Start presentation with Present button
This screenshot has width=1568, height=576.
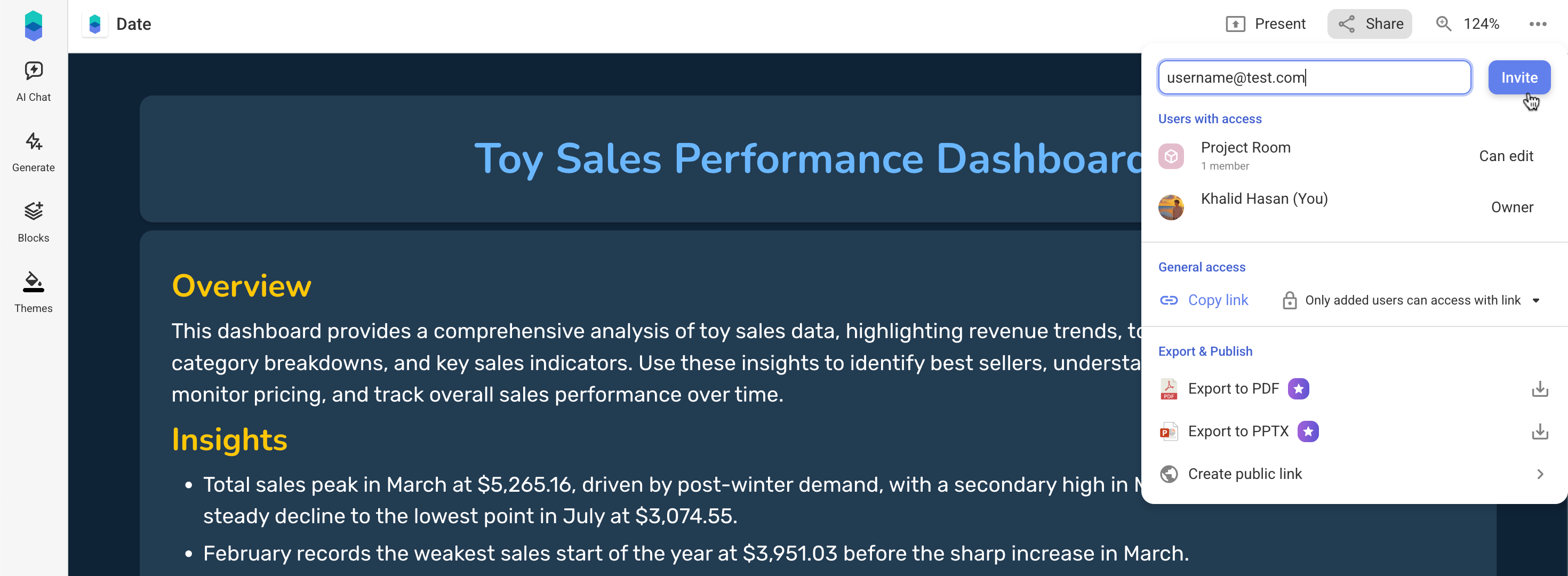pos(1266,24)
